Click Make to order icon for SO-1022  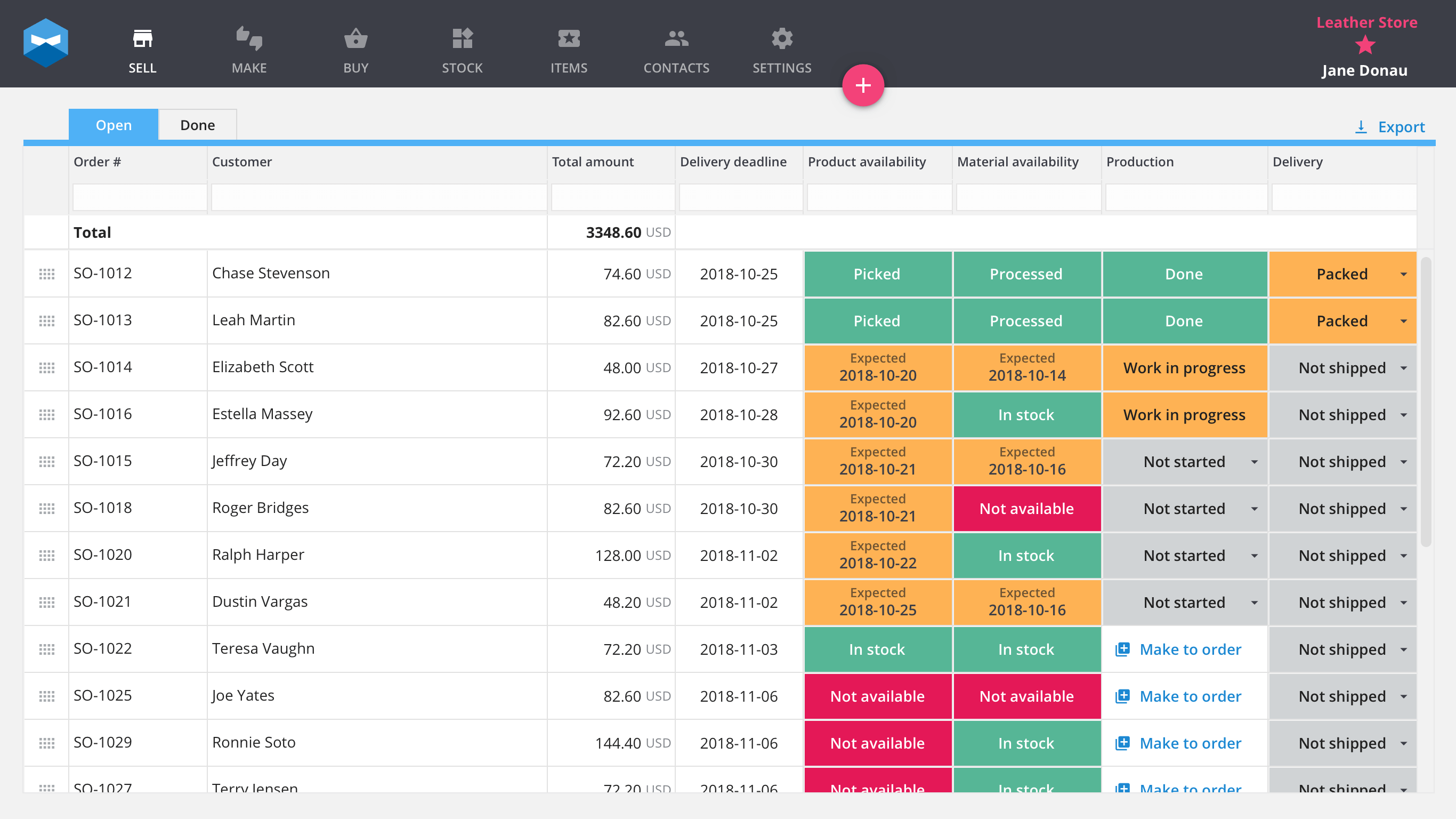tap(1122, 649)
